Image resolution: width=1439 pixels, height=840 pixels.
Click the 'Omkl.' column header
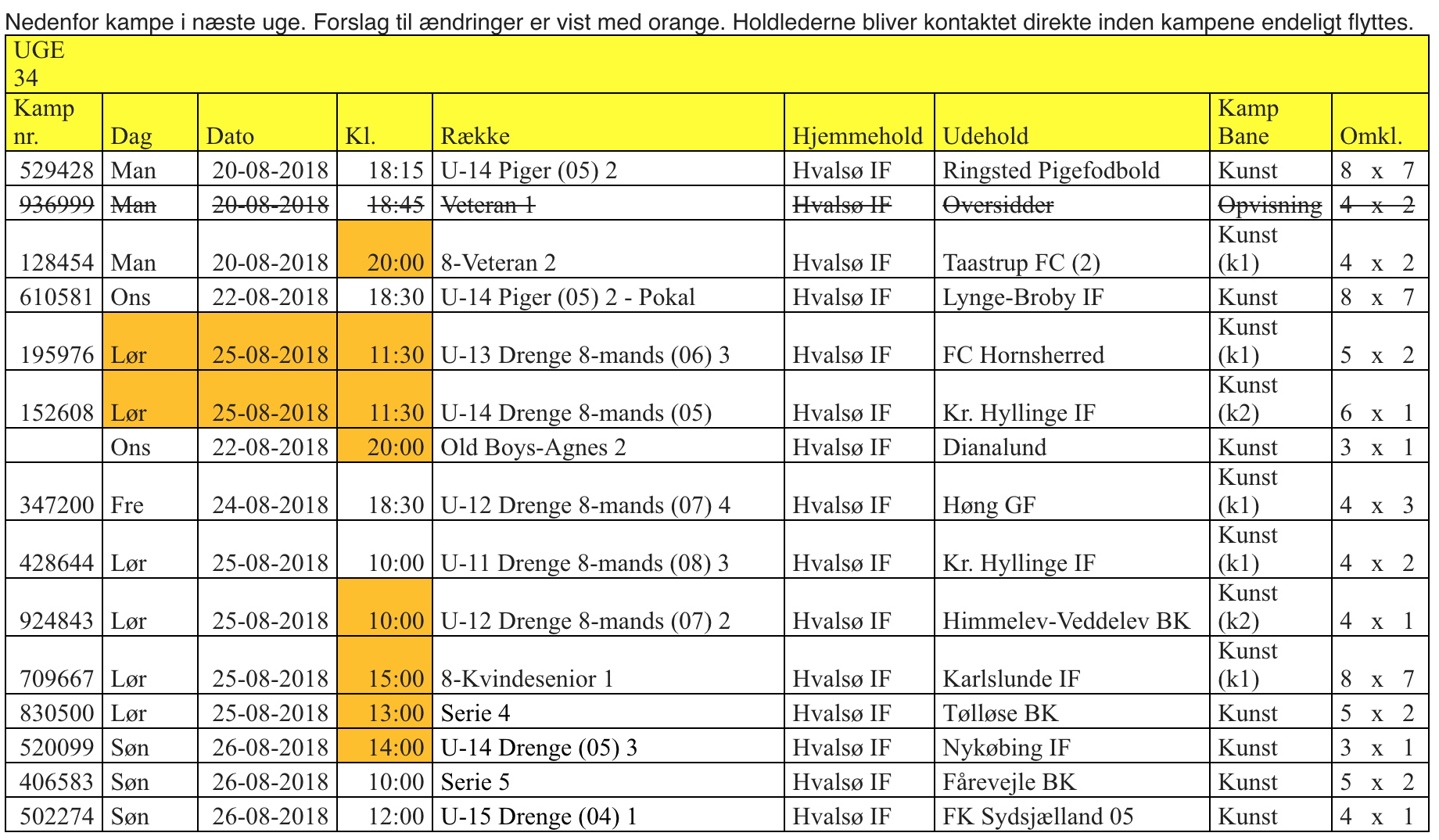tap(1380, 122)
